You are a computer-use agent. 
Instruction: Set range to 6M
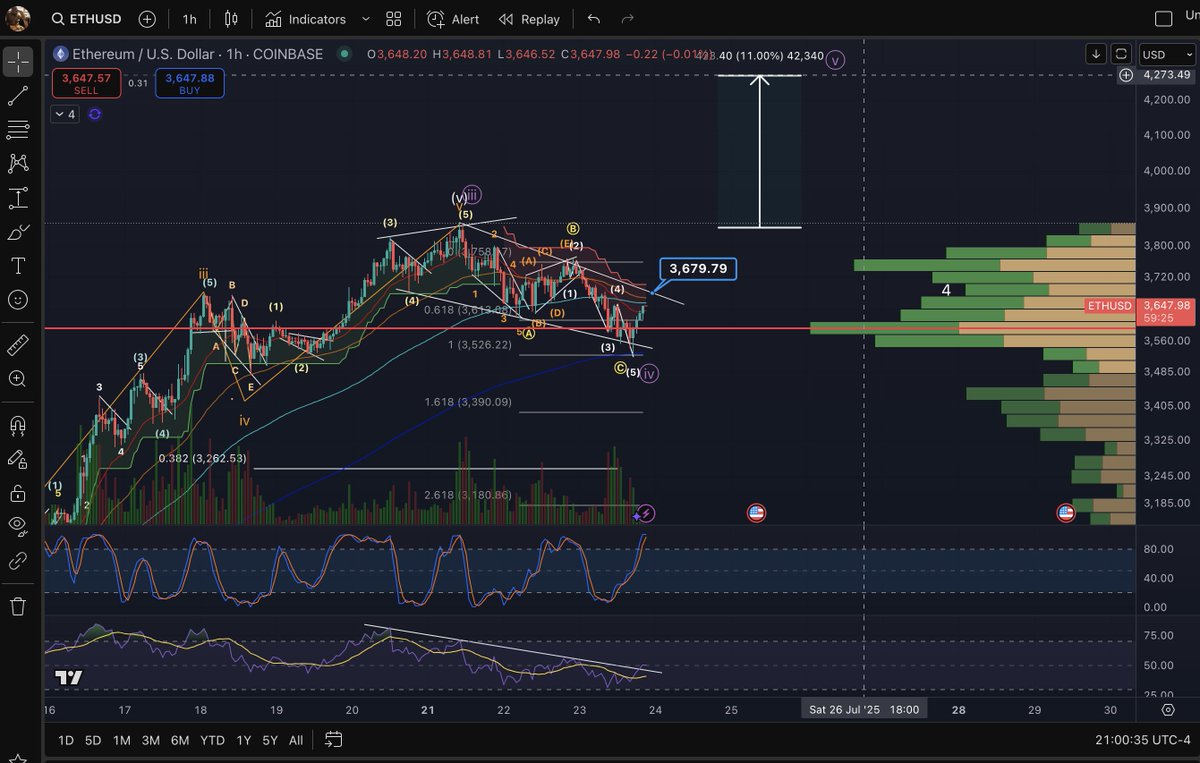tap(180, 740)
